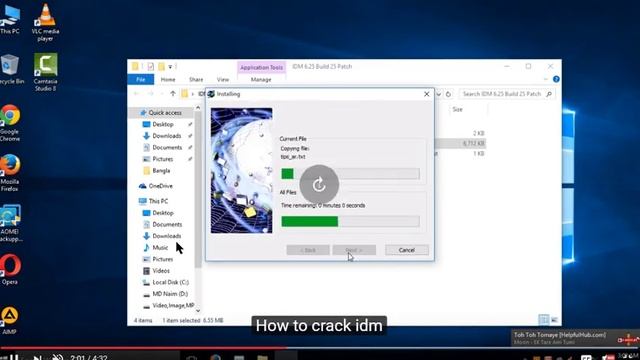The height and width of the screenshot is (360, 640).
Task: Go back in Explorer navigation
Action: (x=137, y=94)
